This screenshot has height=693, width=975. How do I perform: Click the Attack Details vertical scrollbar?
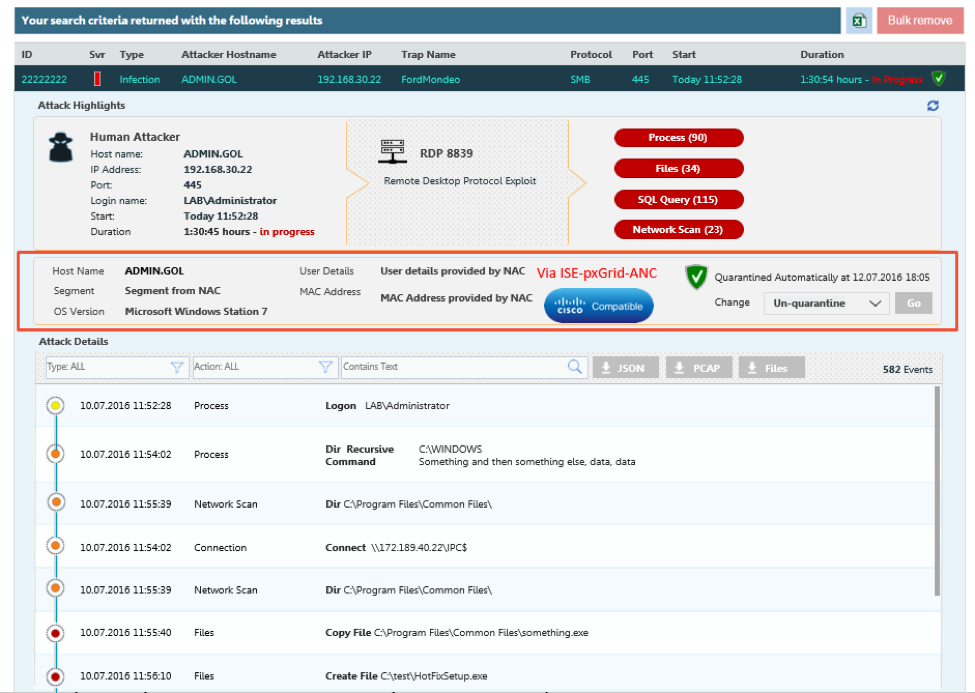pos(937,490)
